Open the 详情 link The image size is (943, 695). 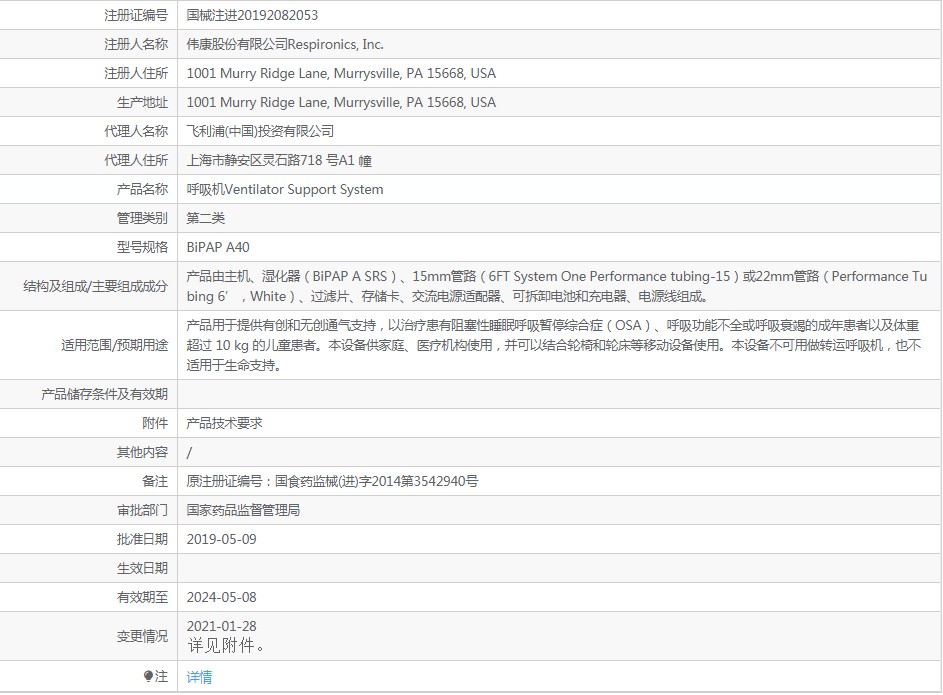[199, 677]
